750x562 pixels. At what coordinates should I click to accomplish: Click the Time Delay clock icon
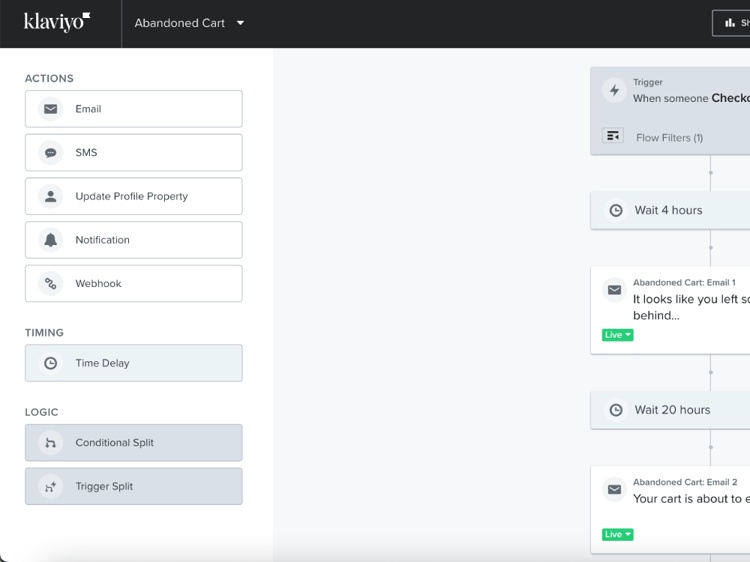point(51,363)
